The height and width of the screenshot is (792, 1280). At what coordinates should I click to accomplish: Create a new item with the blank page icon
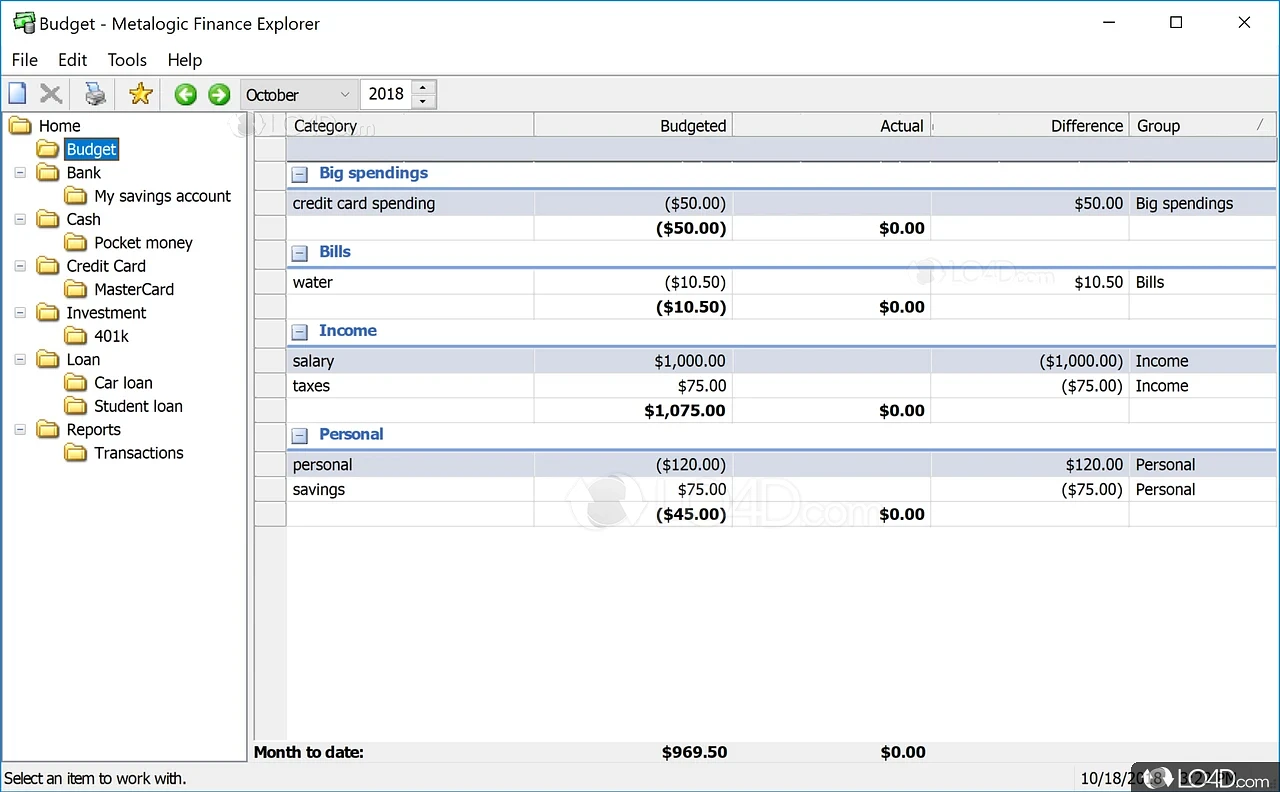[x=17, y=93]
